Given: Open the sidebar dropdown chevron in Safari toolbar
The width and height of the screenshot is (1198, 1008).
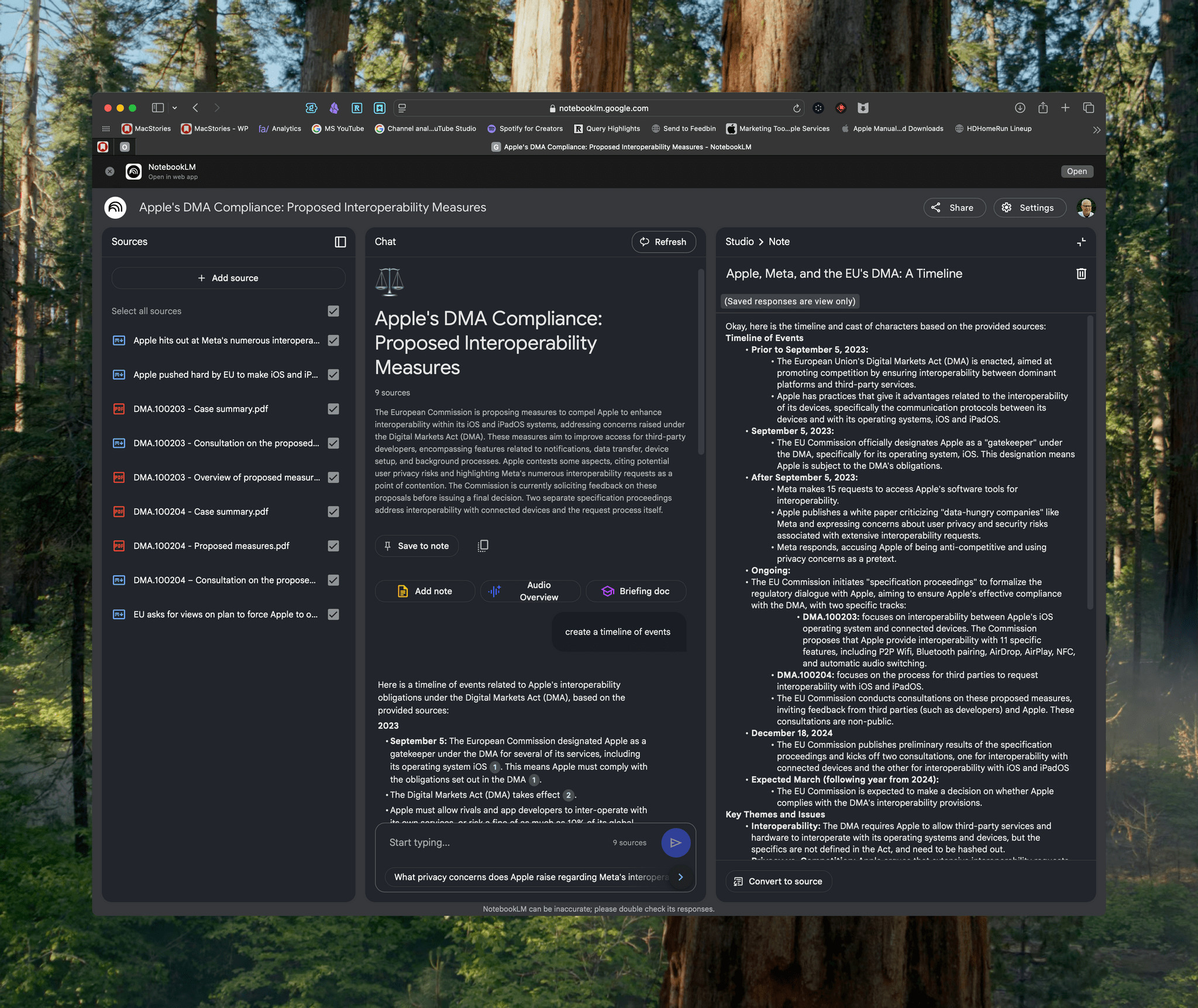Looking at the screenshot, I should [x=174, y=108].
